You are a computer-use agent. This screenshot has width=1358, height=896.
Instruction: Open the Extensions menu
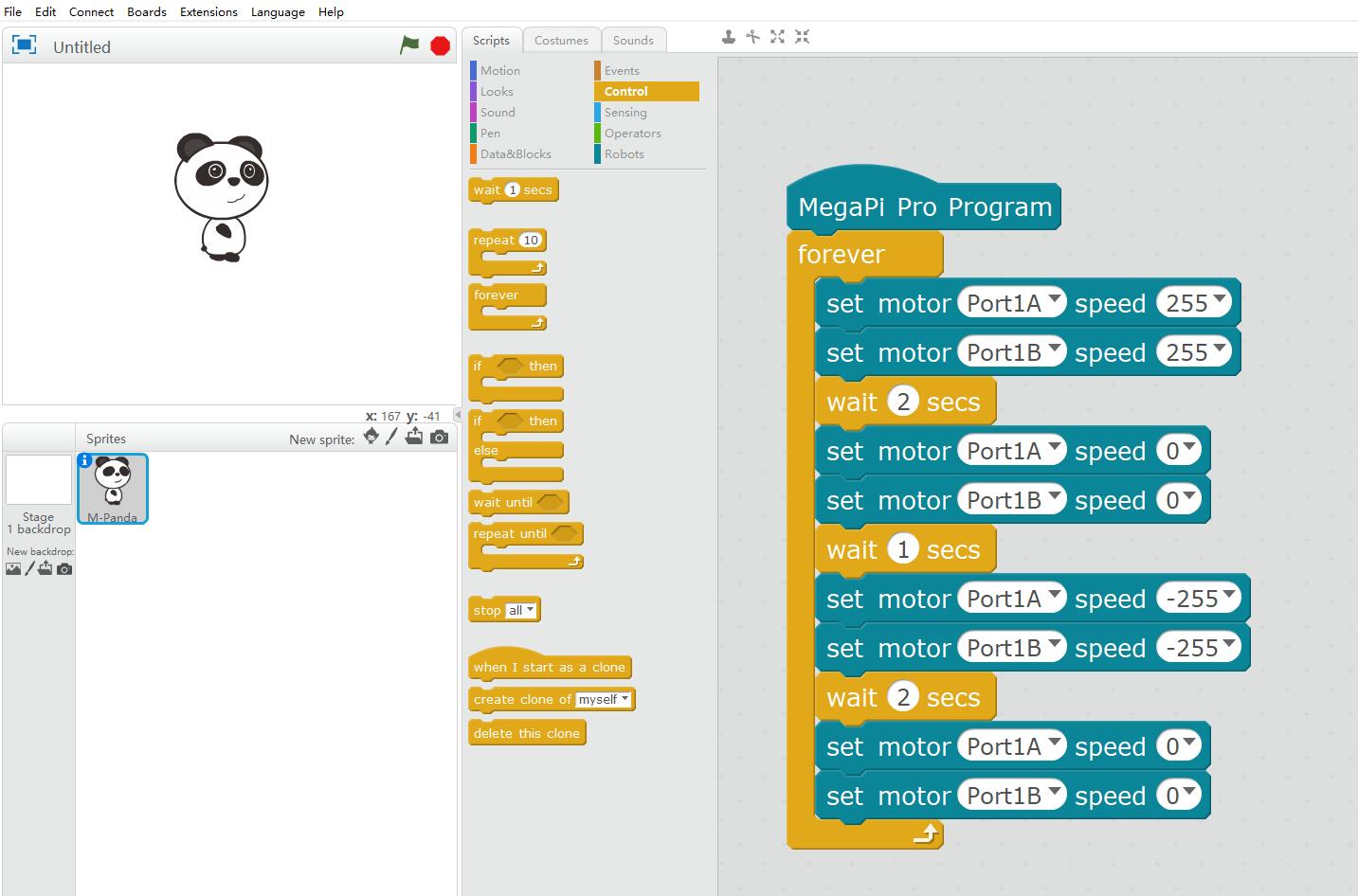click(208, 11)
